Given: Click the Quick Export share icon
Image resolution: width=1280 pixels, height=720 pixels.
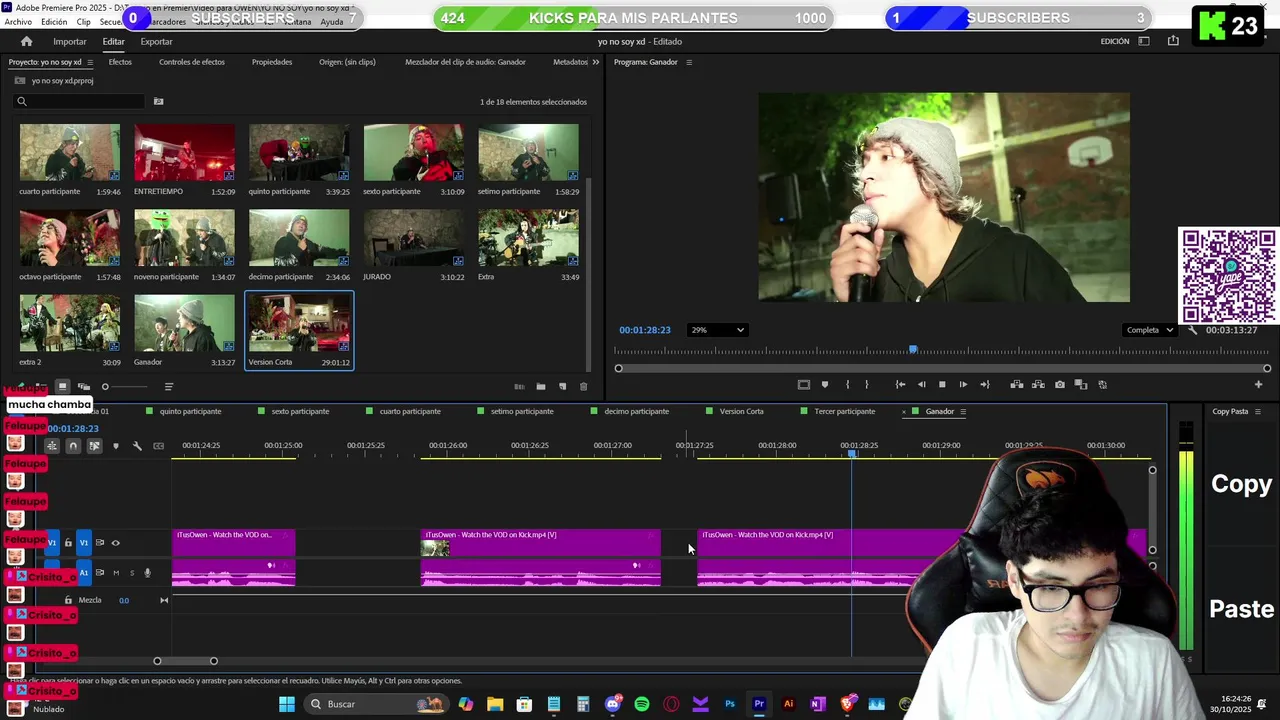Looking at the screenshot, I should (x=1173, y=41).
